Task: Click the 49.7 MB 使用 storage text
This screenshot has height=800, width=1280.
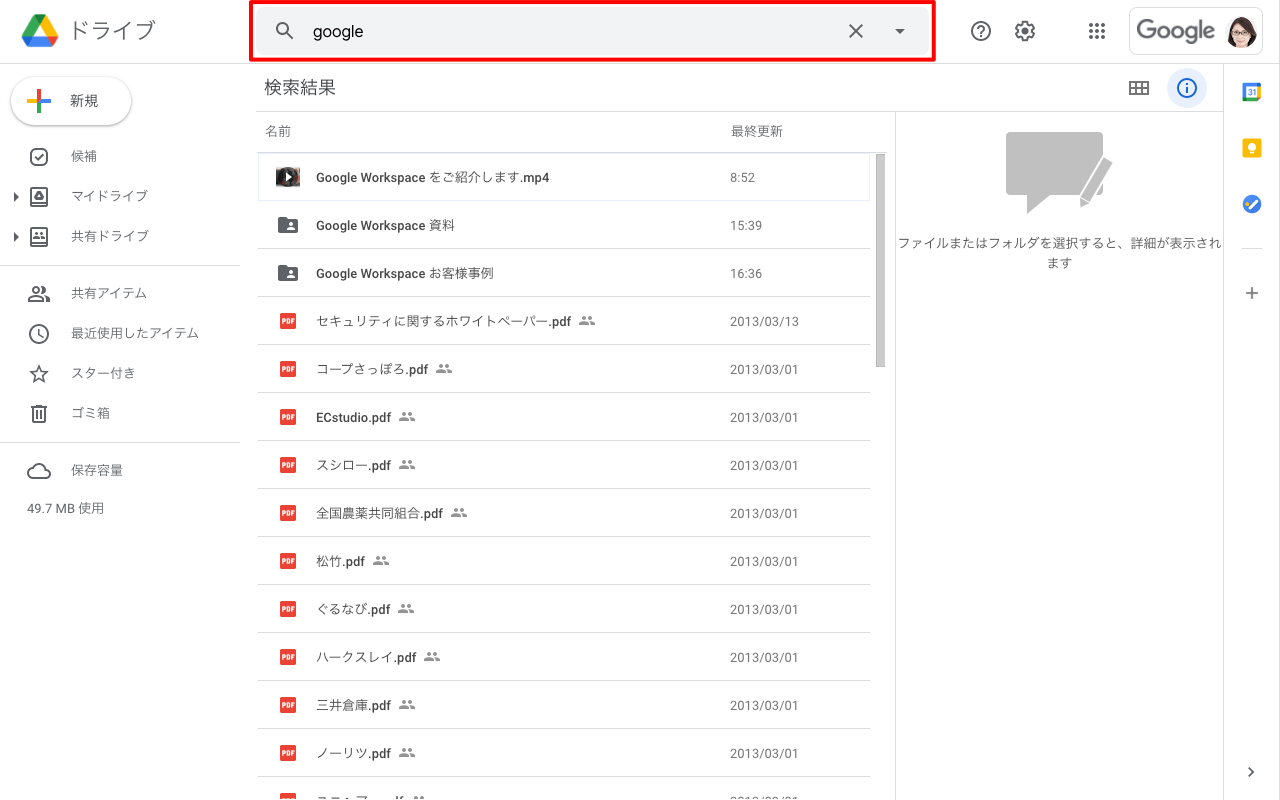Action: coord(65,508)
